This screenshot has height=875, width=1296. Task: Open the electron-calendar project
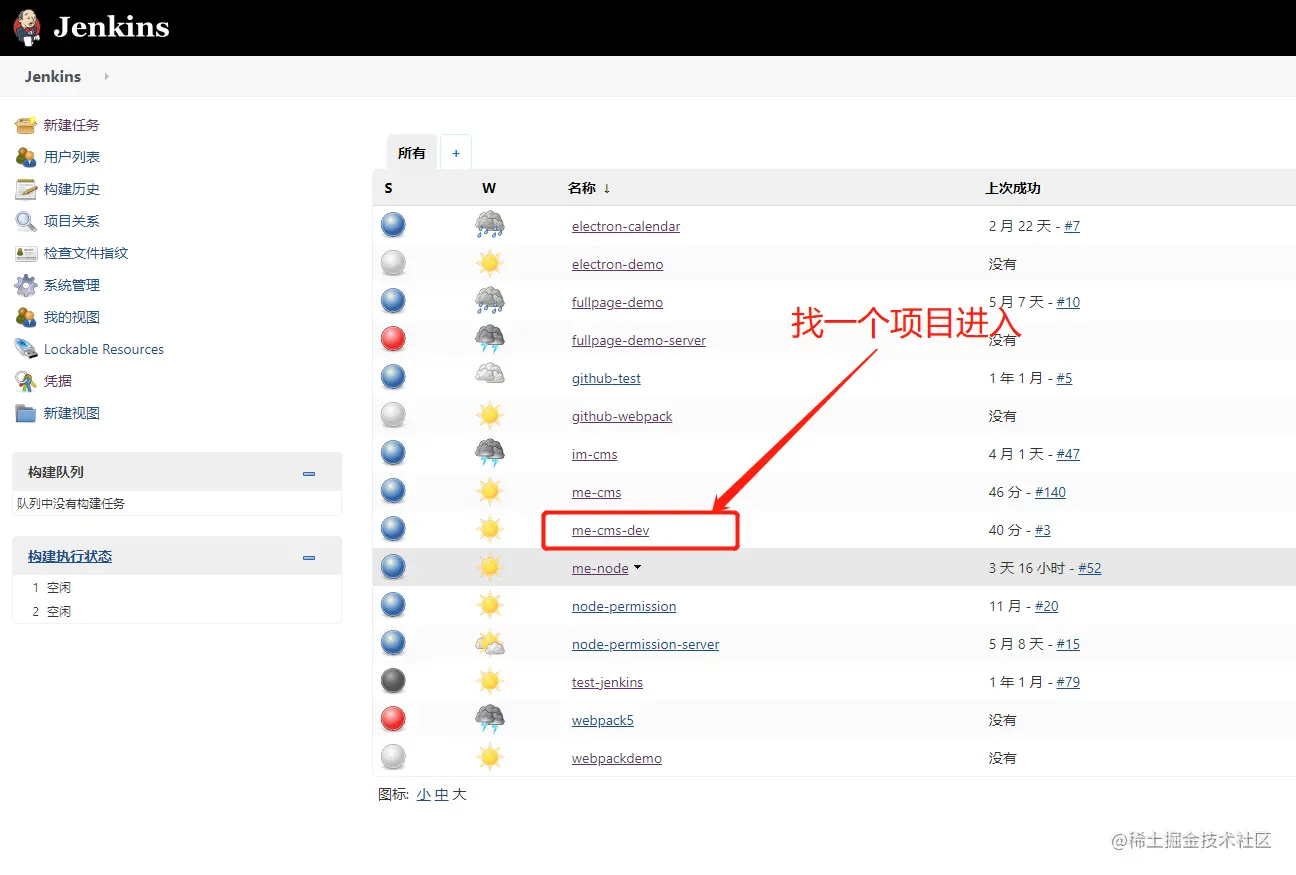pyautogui.click(x=626, y=226)
